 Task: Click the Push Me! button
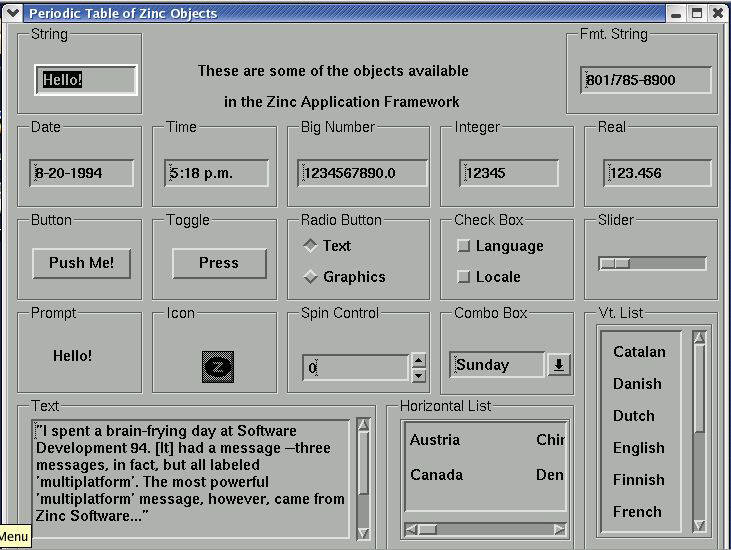[x=81, y=263]
